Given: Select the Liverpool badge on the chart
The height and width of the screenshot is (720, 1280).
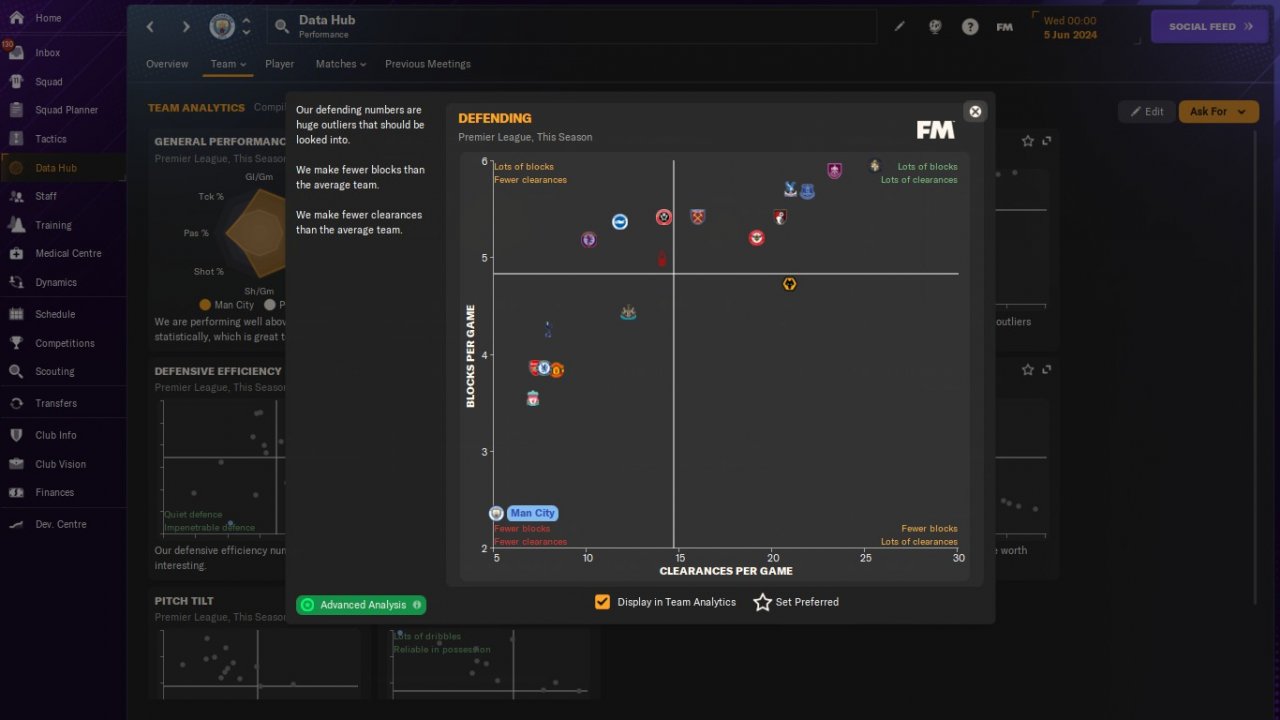Looking at the screenshot, I should pos(533,399).
